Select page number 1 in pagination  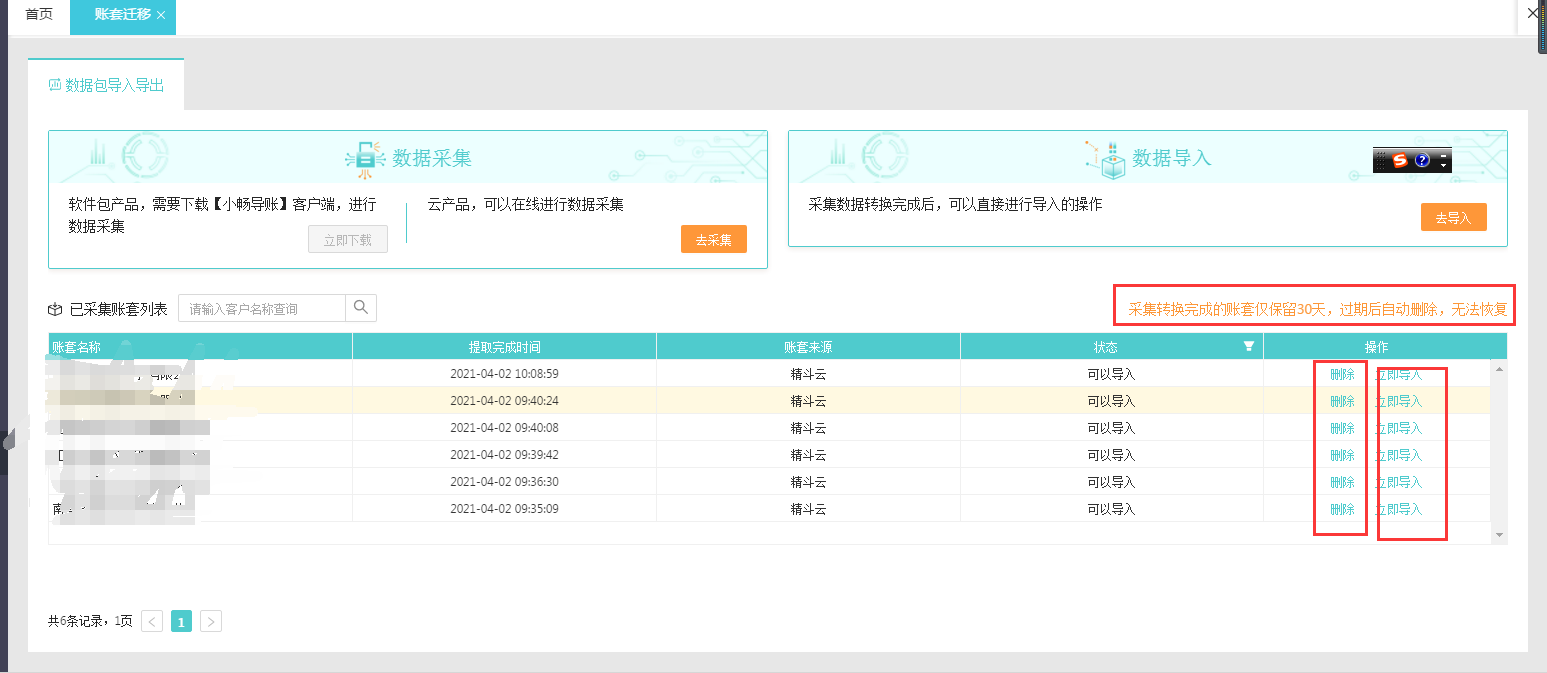pos(181,621)
